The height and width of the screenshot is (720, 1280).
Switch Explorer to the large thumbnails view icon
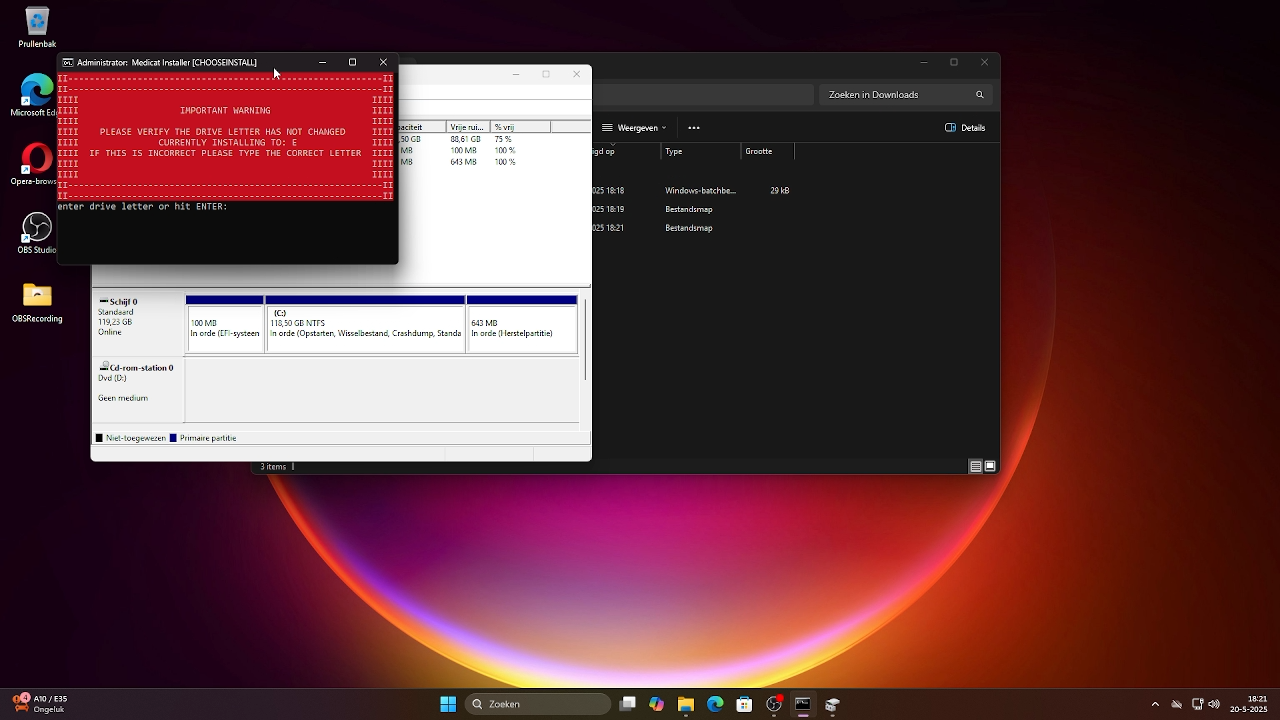(x=990, y=466)
